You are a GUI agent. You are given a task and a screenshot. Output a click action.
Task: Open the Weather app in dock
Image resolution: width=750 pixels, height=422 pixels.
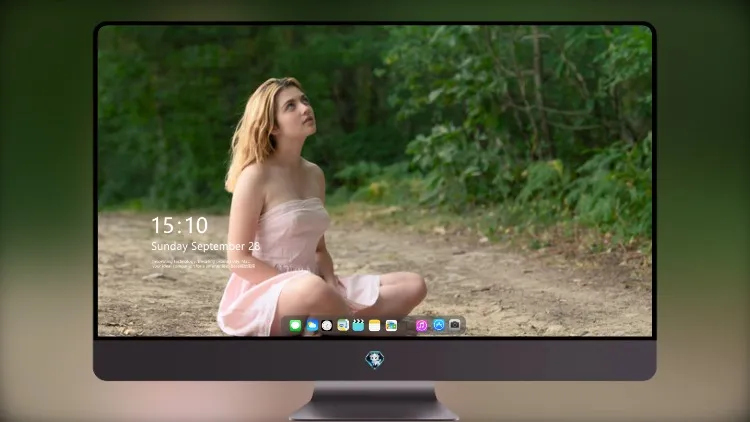312,325
